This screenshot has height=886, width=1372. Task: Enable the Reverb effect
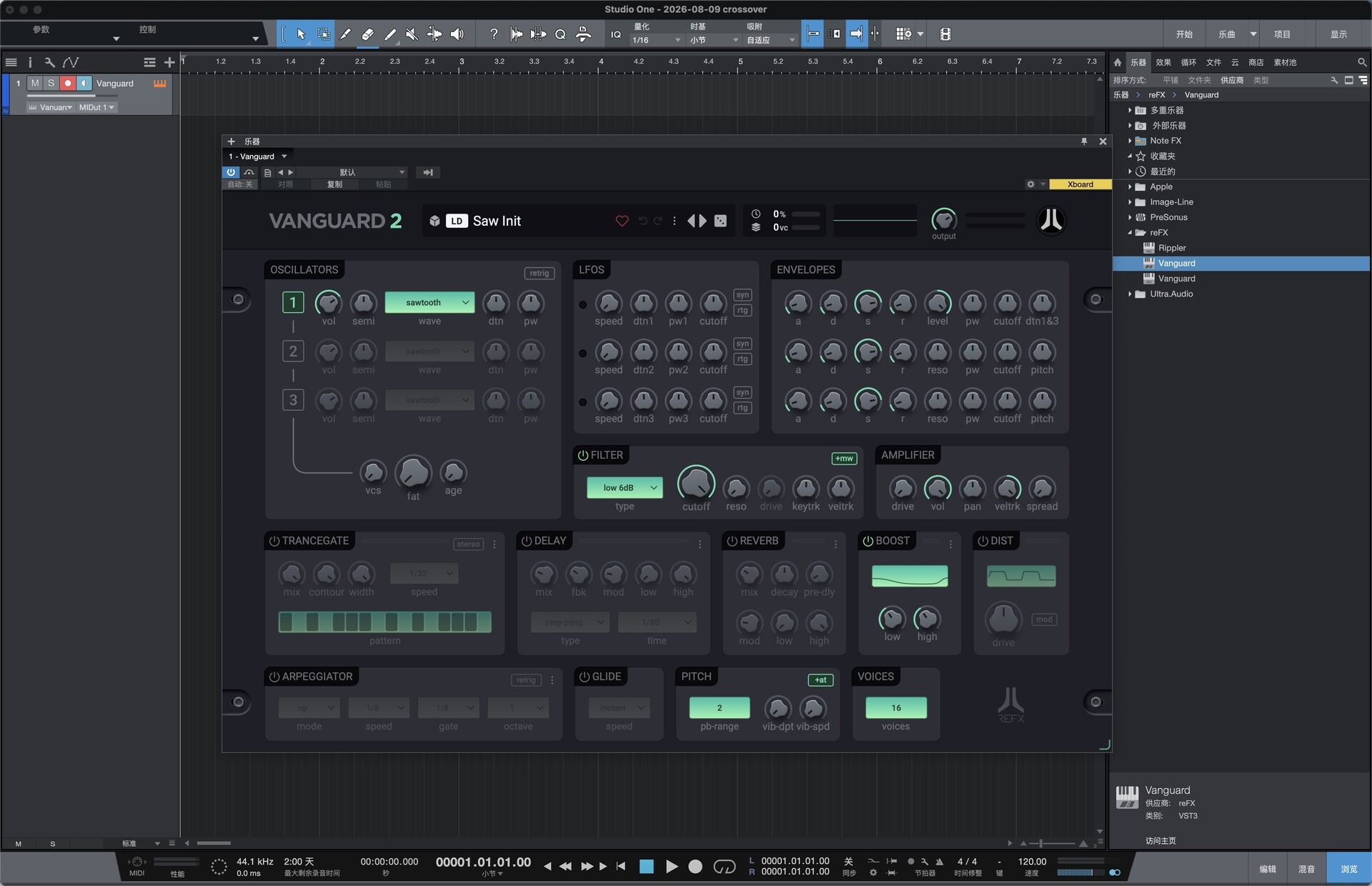pyautogui.click(x=732, y=541)
